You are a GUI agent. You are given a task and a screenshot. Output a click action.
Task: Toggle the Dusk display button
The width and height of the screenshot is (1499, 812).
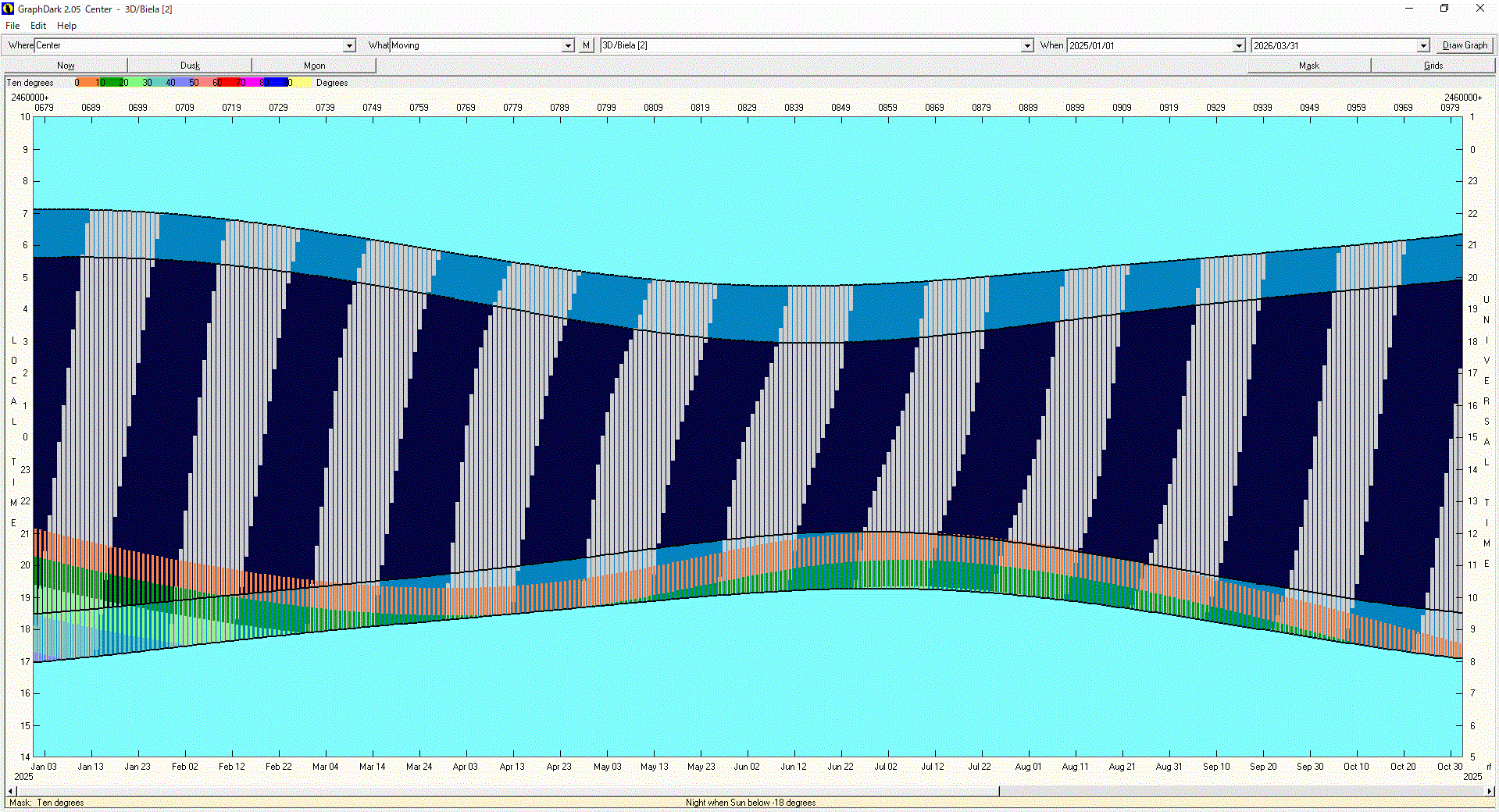[190, 66]
